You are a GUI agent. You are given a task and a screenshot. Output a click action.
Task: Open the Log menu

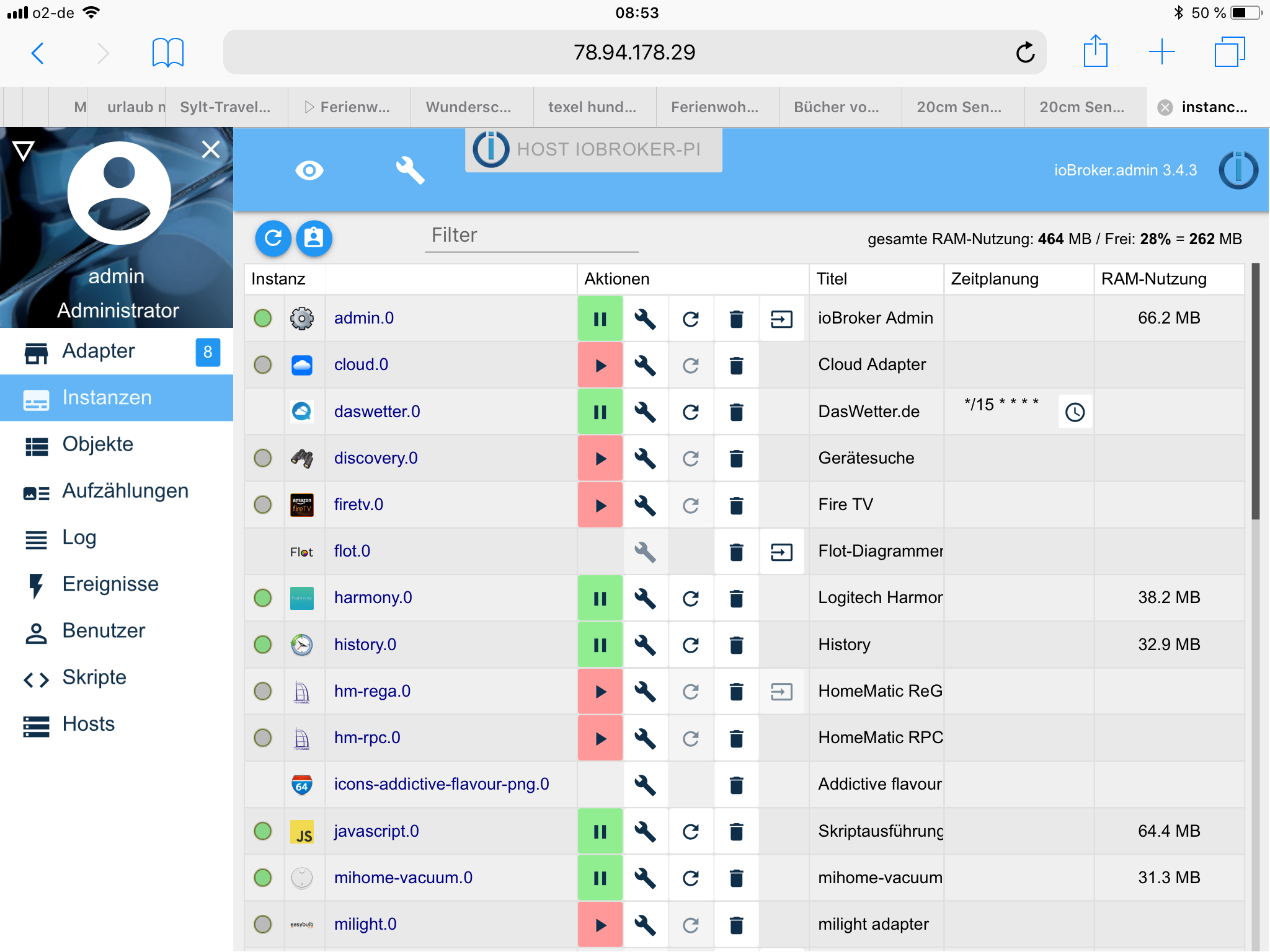117,537
